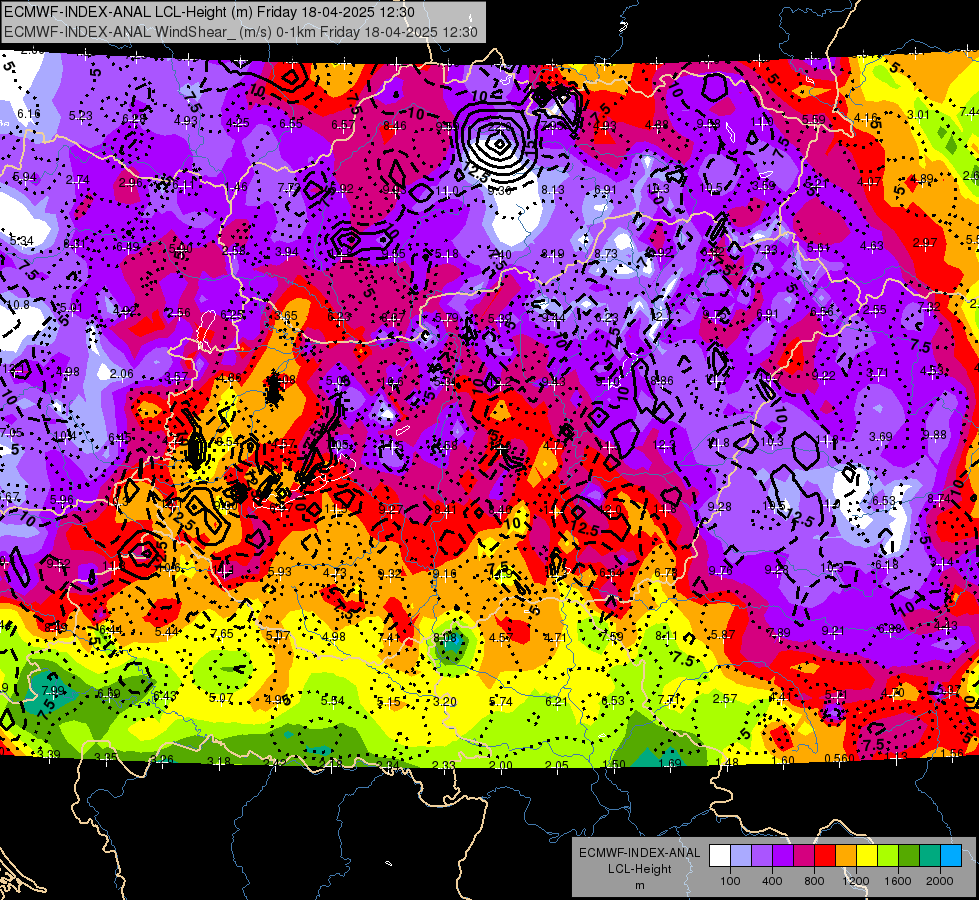Click the wind shear value 7.89

point(779,633)
